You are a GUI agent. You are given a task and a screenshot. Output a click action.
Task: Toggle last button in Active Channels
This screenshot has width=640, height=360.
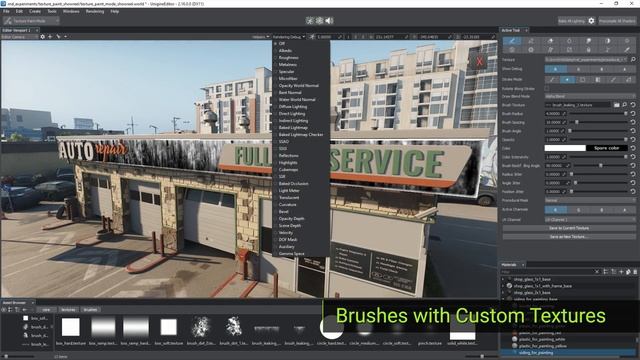(x=624, y=210)
